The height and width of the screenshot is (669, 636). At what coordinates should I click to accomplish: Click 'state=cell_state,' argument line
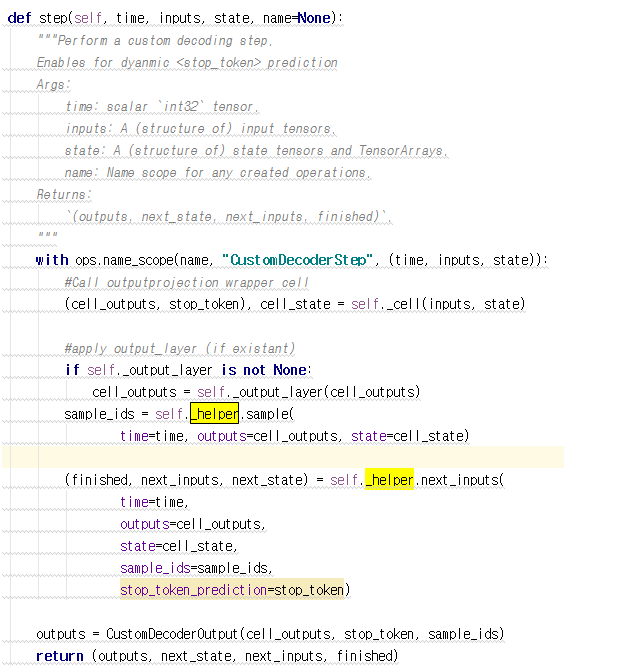pos(179,547)
